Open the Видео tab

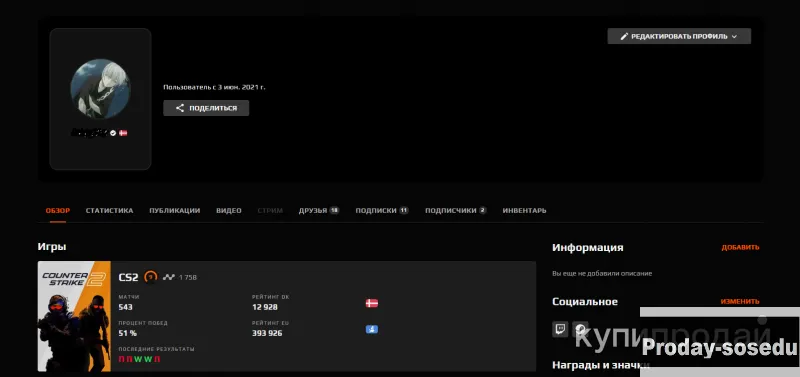pos(229,211)
